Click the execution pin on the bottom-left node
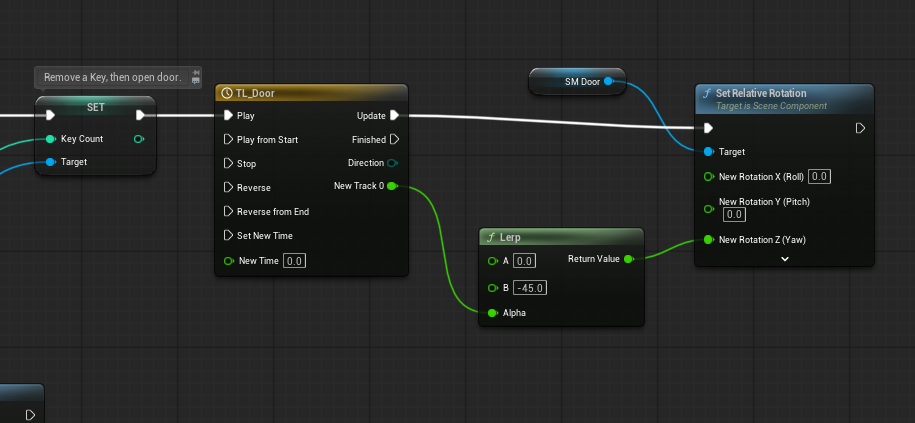915x423 pixels. [30, 415]
